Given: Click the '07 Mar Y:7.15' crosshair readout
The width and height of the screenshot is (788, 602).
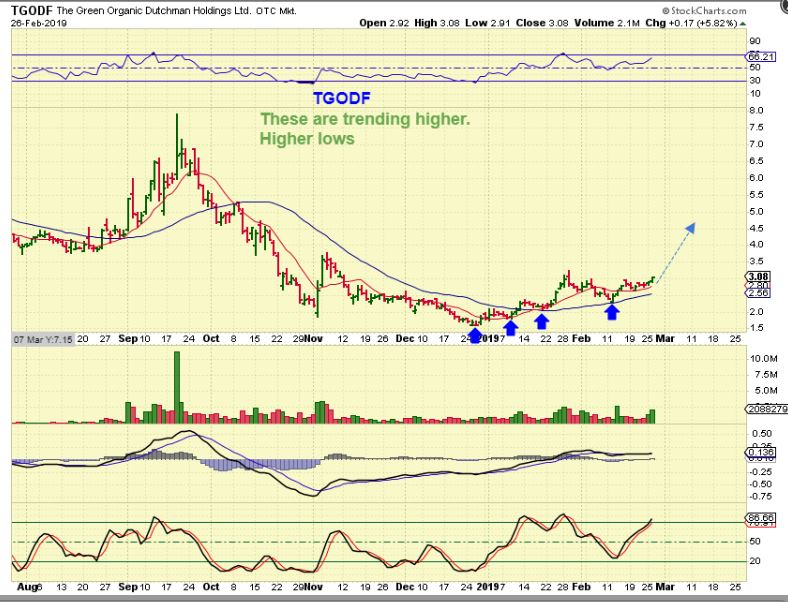Looking at the screenshot, I should [43, 339].
